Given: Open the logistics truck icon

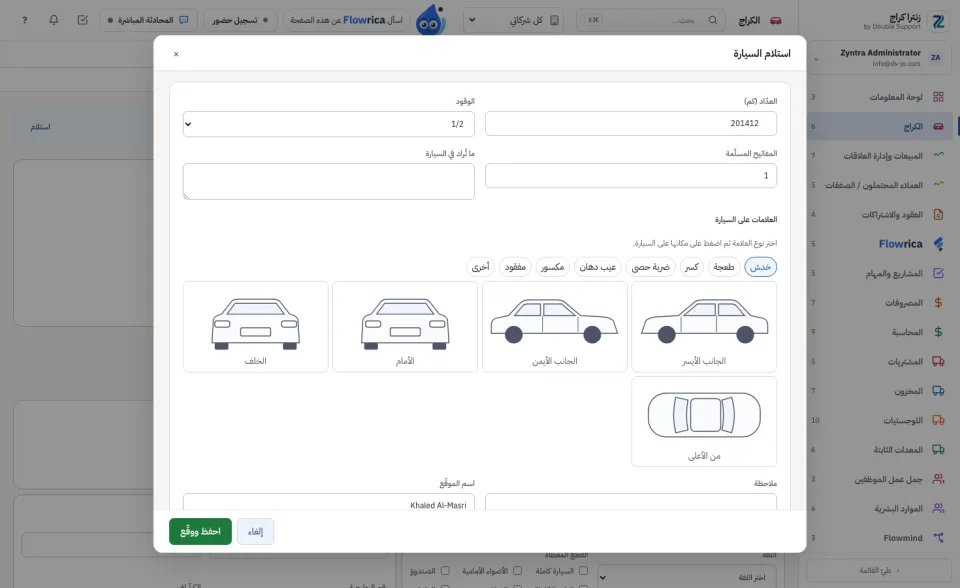Looking at the screenshot, I should (938, 420).
